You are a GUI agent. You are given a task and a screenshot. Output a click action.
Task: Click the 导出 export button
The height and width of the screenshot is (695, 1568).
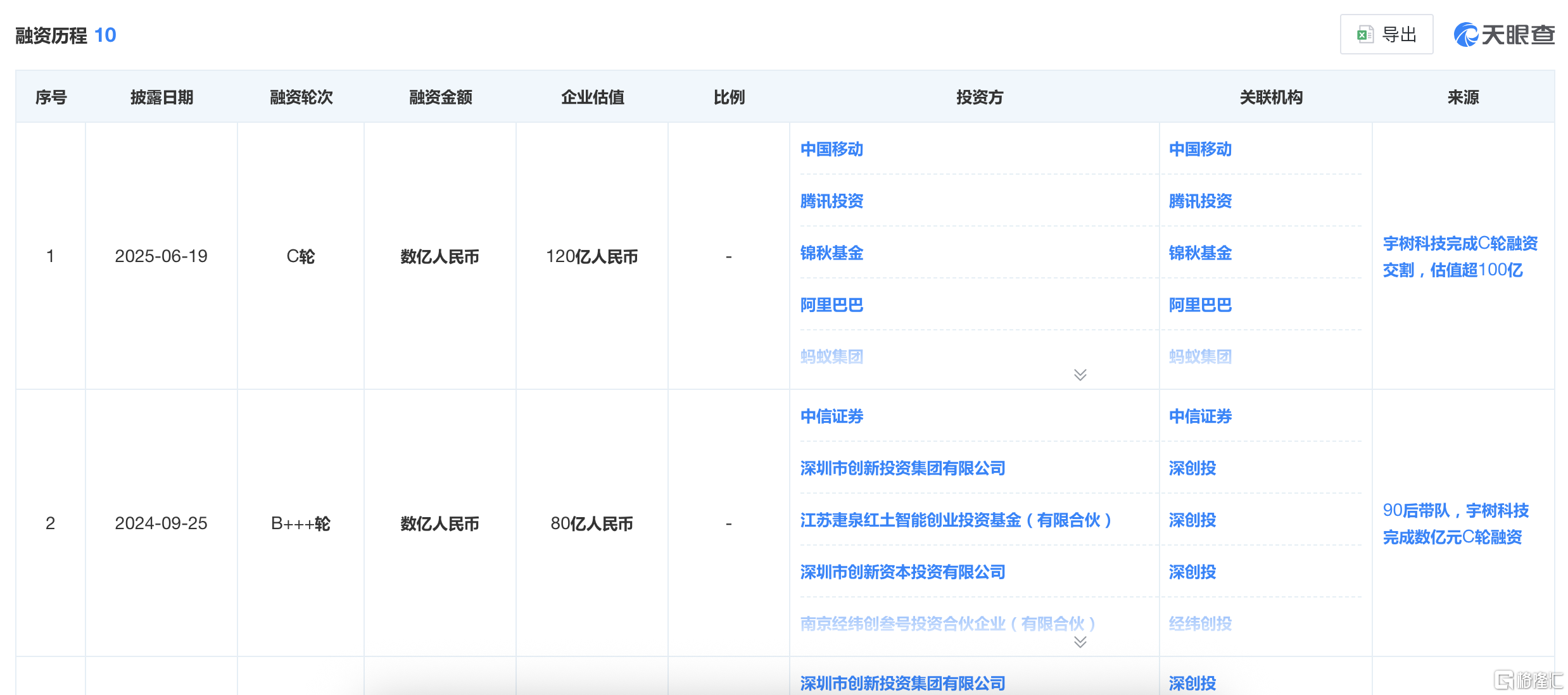[1386, 34]
